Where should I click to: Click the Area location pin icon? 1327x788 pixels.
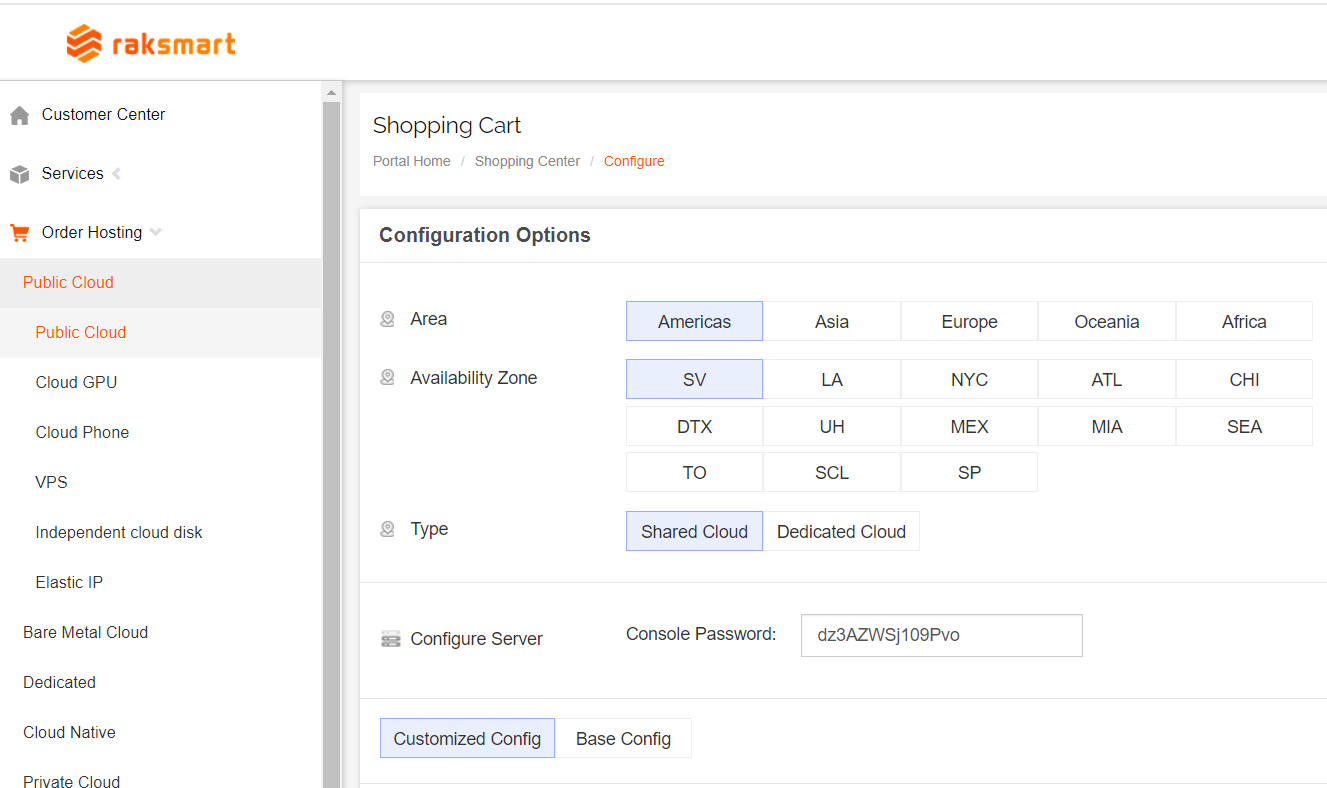click(387, 319)
